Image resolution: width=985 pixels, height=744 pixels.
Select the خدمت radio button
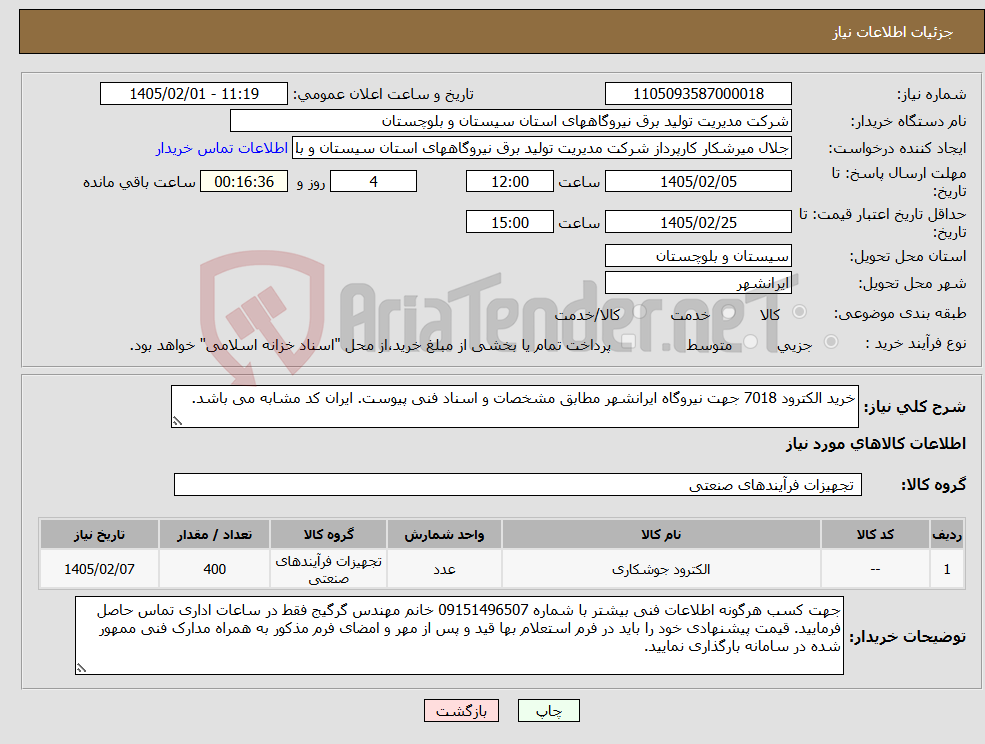pyautogui.click(x=728, y=312)
